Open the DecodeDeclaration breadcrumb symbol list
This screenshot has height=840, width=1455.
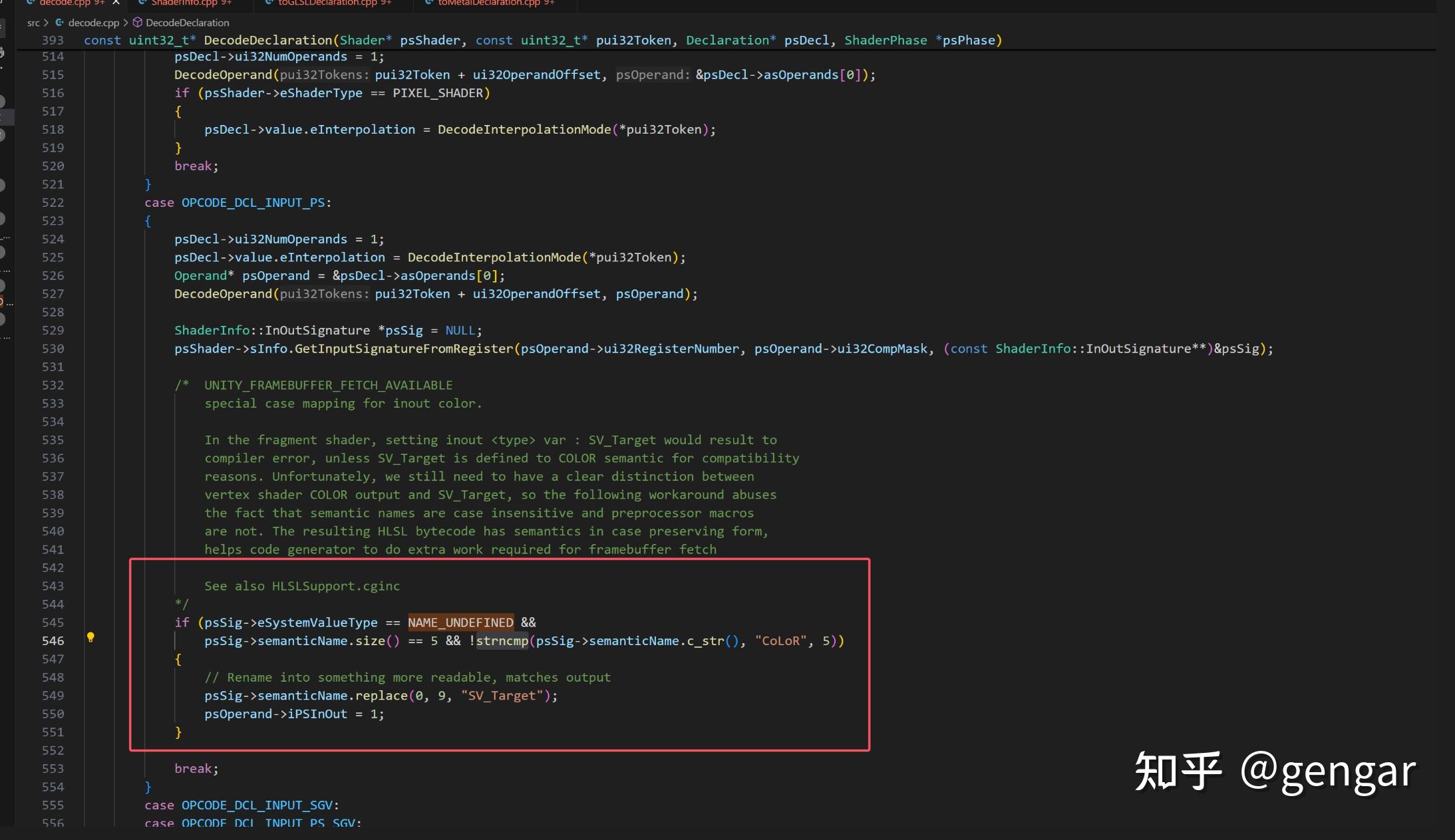[x=187, y=22]
